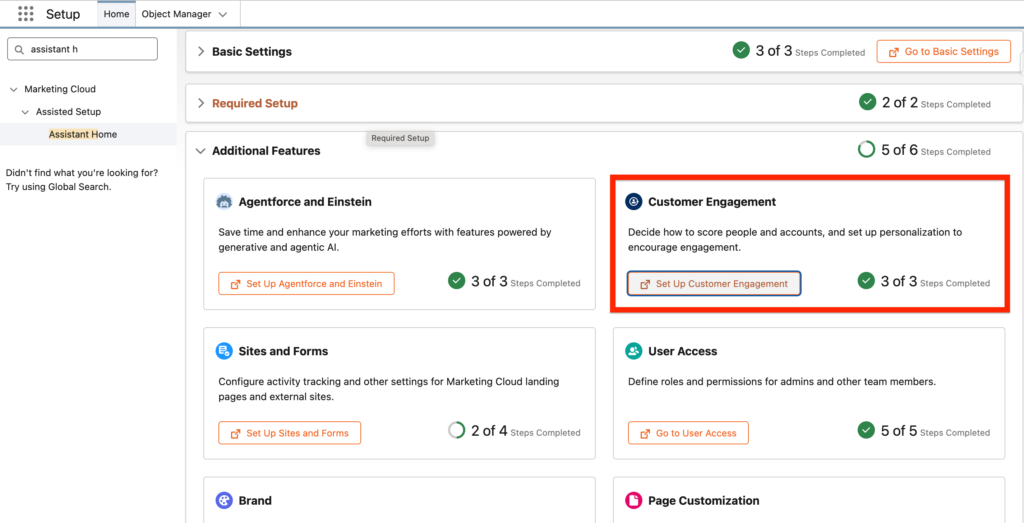1024x523 pixels.
Task: Click the Go to Basic Settings button
Action: (x=943, y=51)
